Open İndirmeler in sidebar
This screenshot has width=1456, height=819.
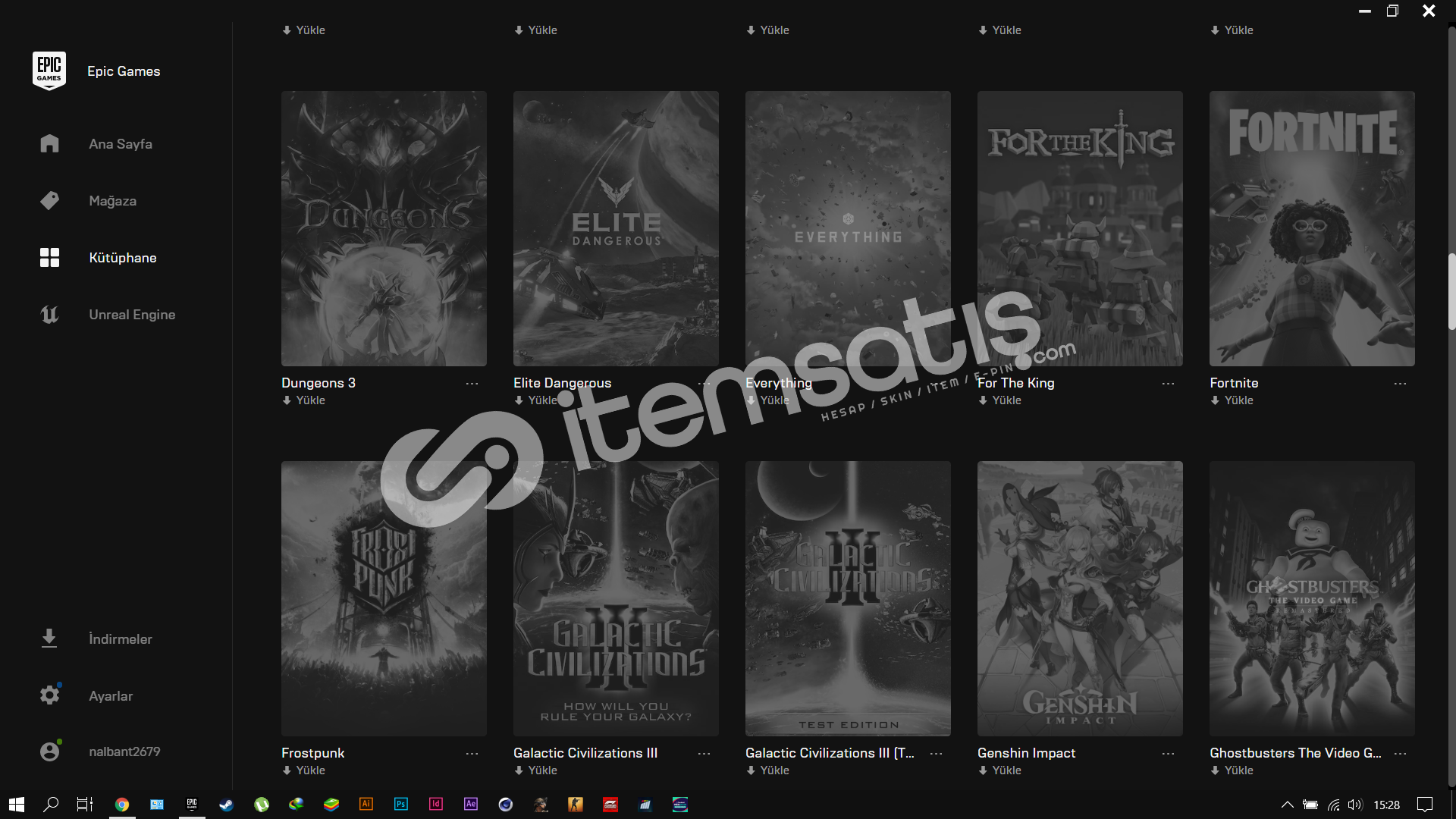tap(121, 639)
